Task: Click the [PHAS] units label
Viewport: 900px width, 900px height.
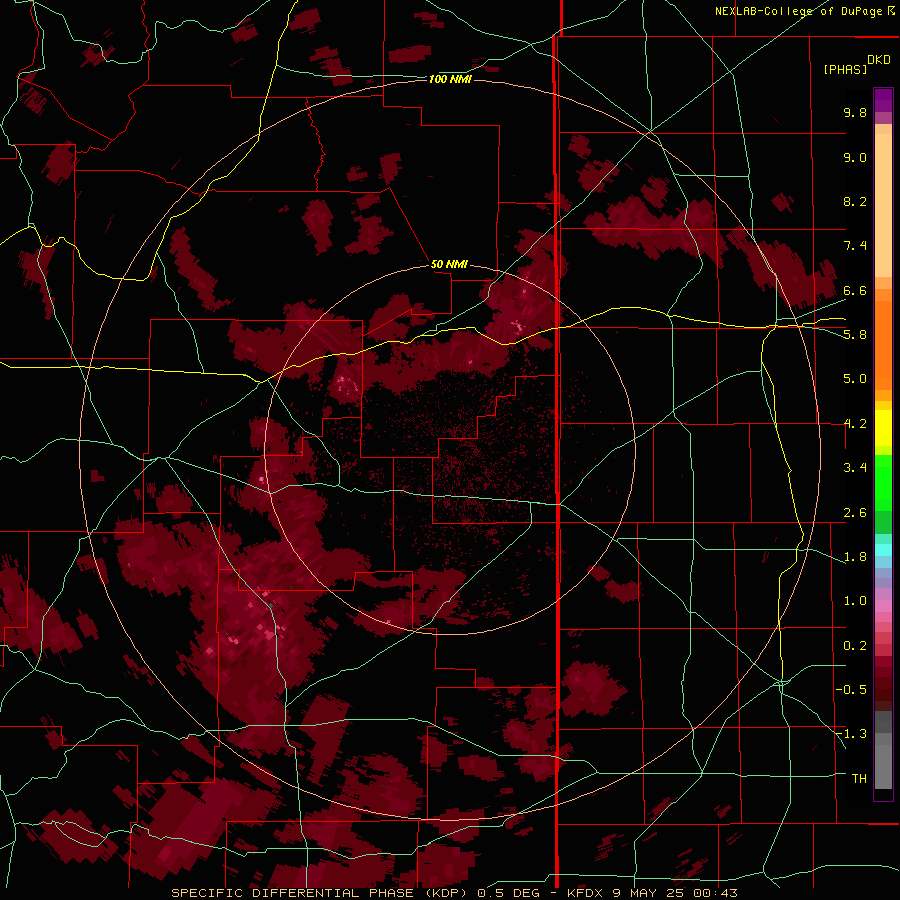Action: tap(845, 69)
